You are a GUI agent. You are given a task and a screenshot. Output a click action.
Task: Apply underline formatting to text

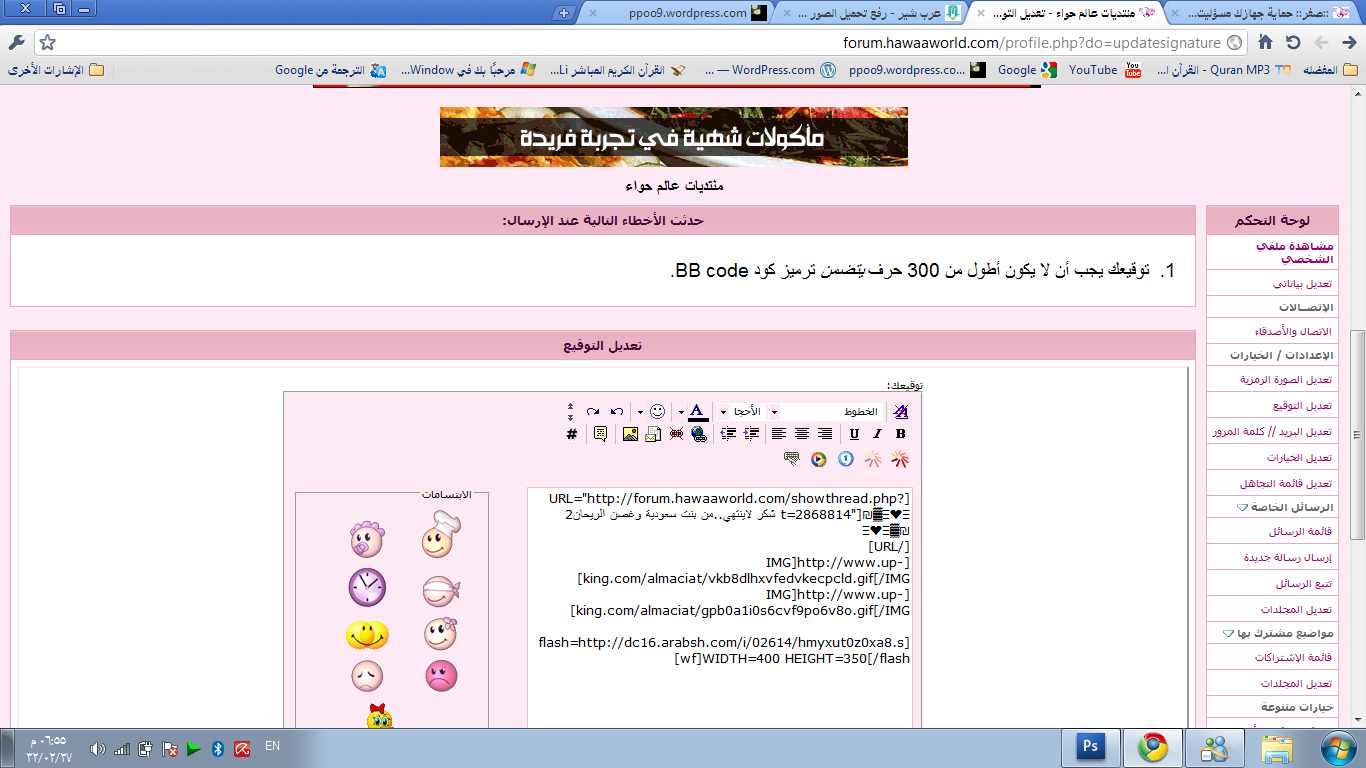click(854, 434)
